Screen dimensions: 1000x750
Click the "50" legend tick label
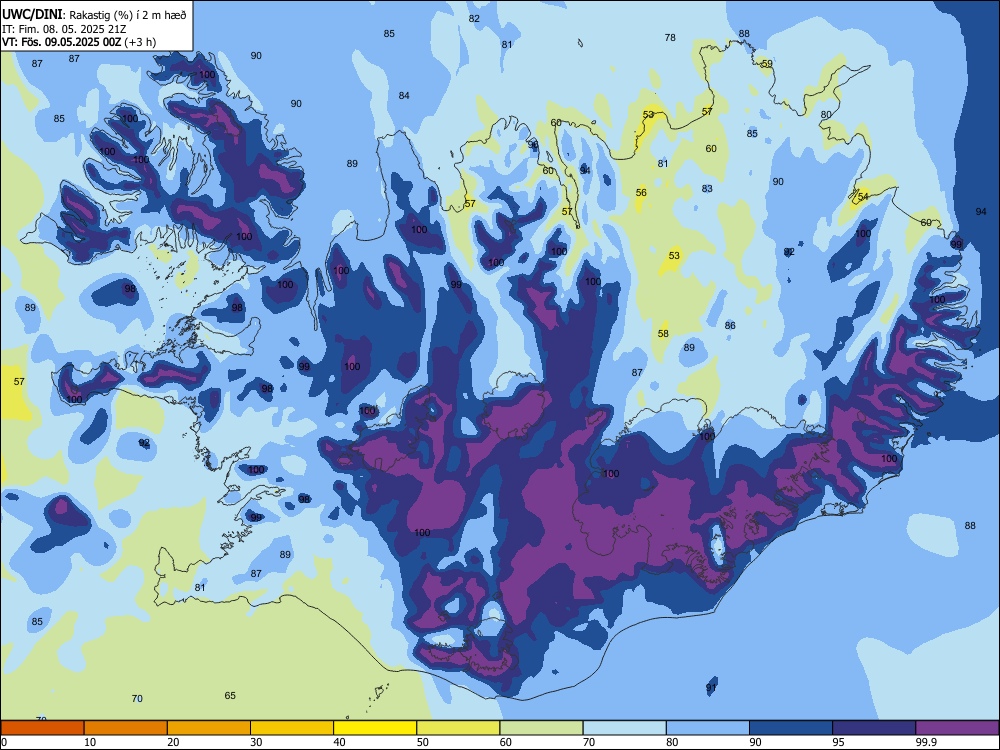(x=423, y=742)
